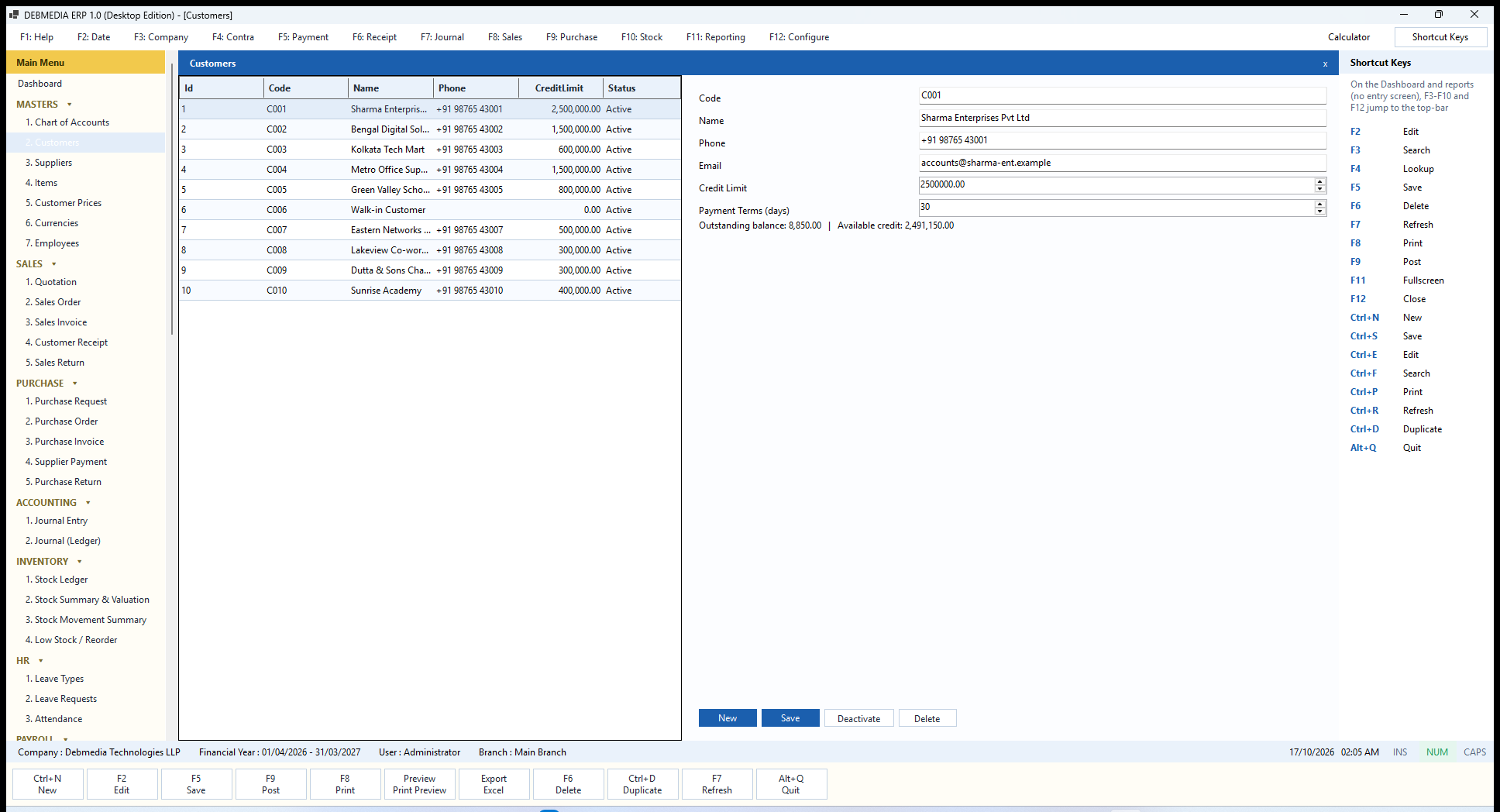Select the Walk-in Customer row
The height and width of the screenshot is (812, 1500).
(430, 210)
